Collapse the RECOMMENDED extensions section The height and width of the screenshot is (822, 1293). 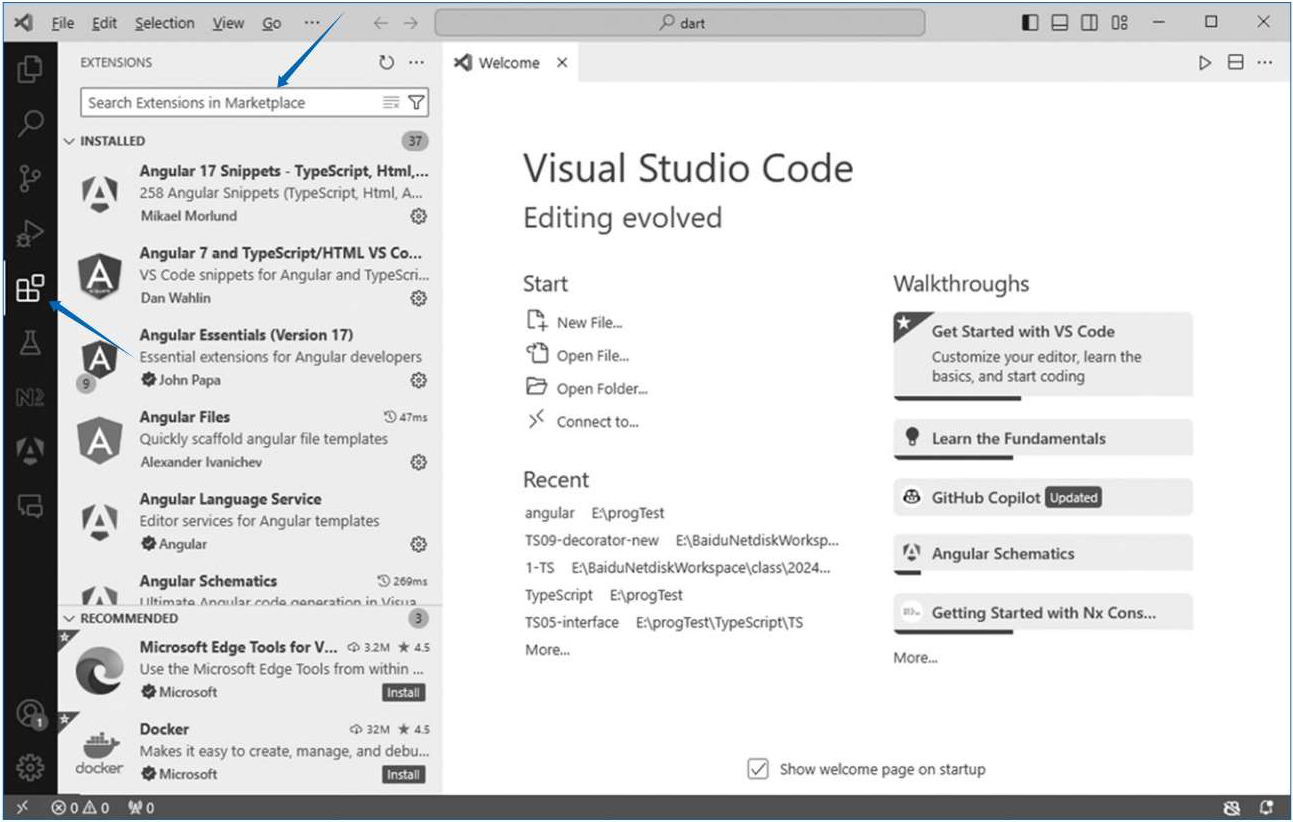pyautogui.click(x=70, y=619)
